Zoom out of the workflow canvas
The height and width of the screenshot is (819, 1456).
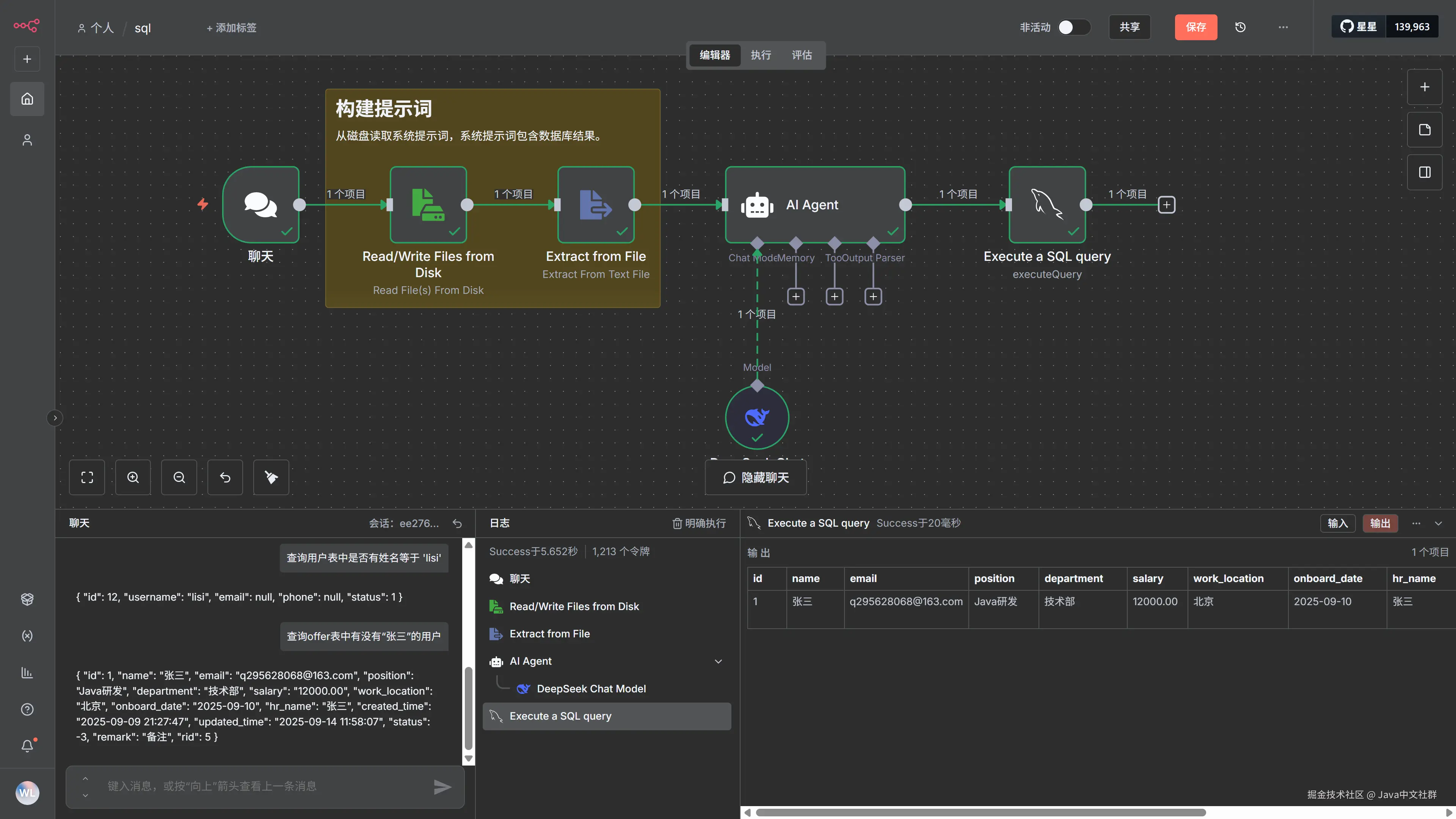[x=179, y=478]
